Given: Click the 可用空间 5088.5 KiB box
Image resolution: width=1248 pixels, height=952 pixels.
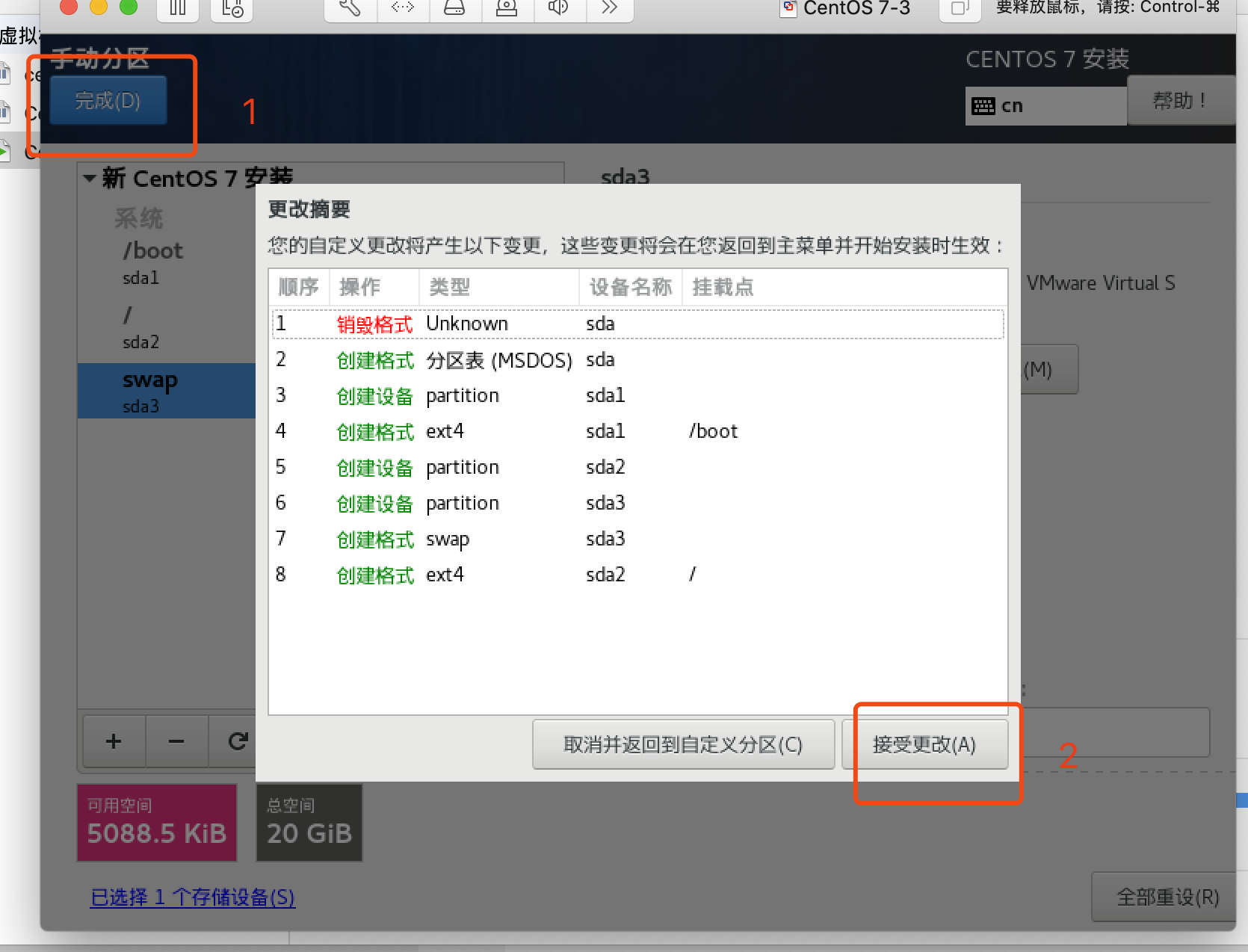Looking at the screenshot, I should click(x=157, y=822).
